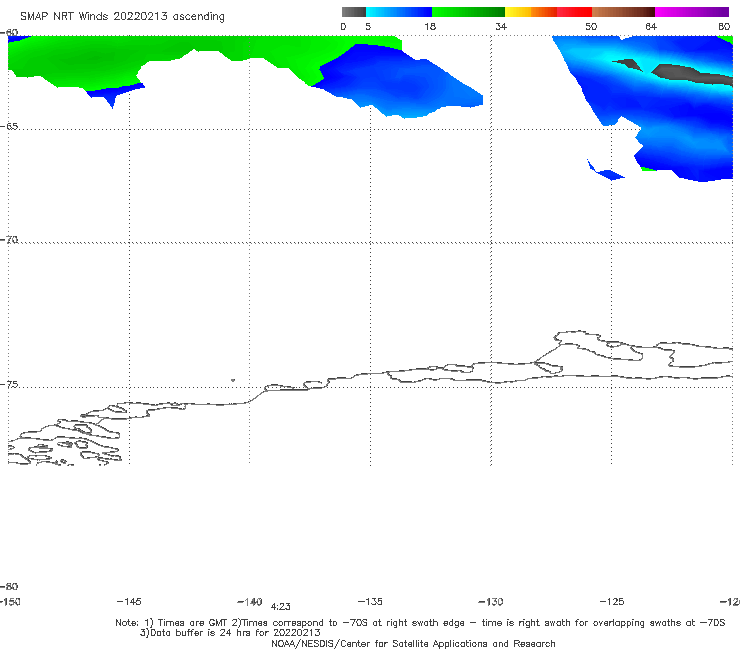Viewport: 740px width, 650px height.
Task: Click the NOAA/NESDIS credit line
Action: click(x=413, y=644)
